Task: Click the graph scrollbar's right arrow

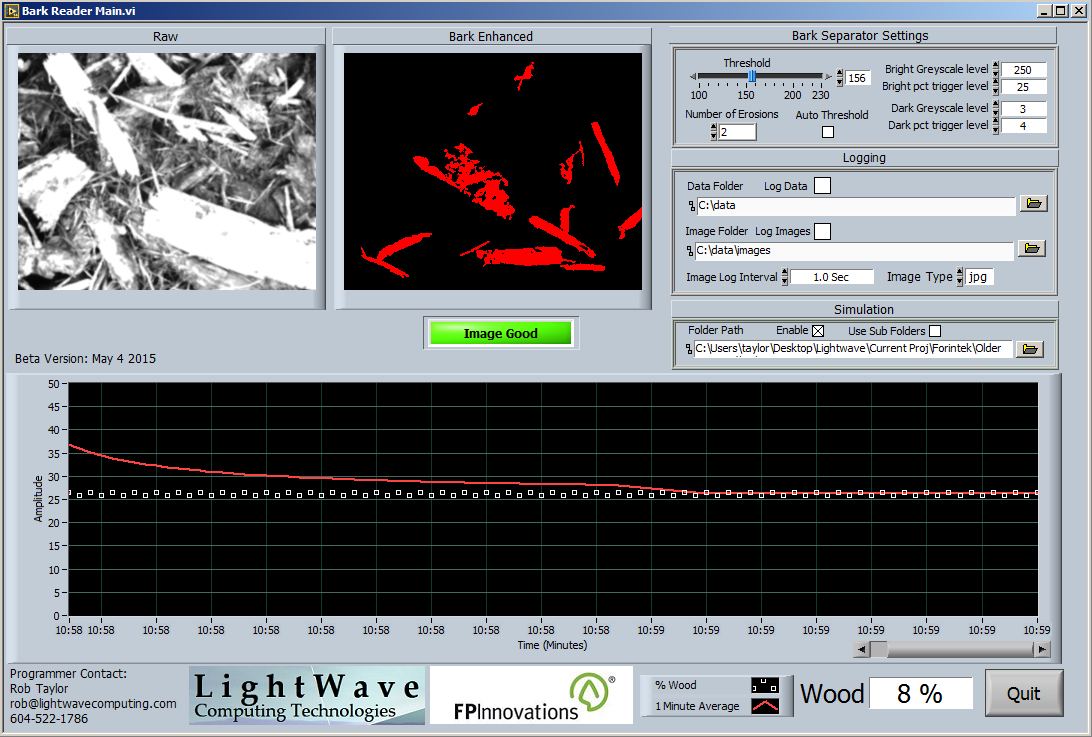Action: [1042, 649]
